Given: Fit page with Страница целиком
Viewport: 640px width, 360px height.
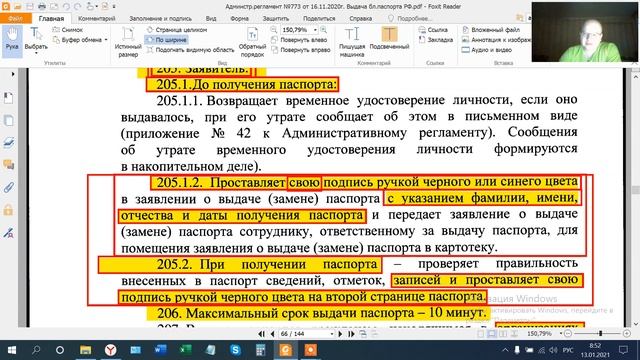Looking at the screenshot, I should point(177,30).
